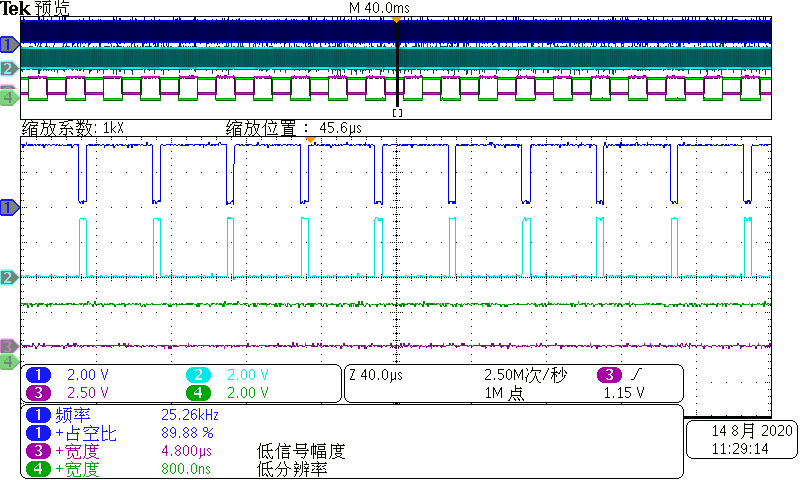Click channel 3 scale 2.50 V value
The height and width of the screenshot is (480, 800).
(x=88, y=393)
